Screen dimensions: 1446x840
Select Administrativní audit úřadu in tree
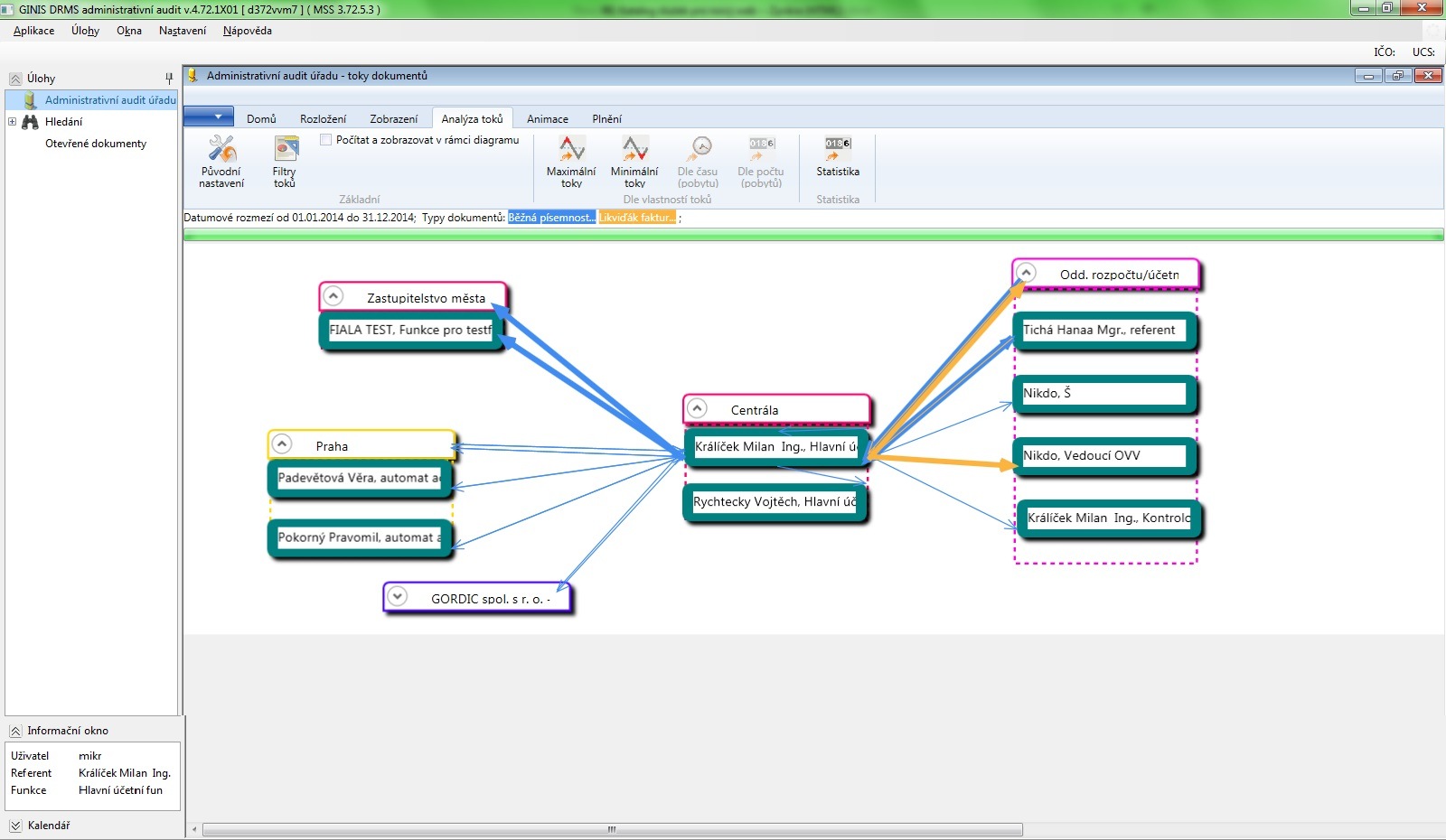click(110, 100)
